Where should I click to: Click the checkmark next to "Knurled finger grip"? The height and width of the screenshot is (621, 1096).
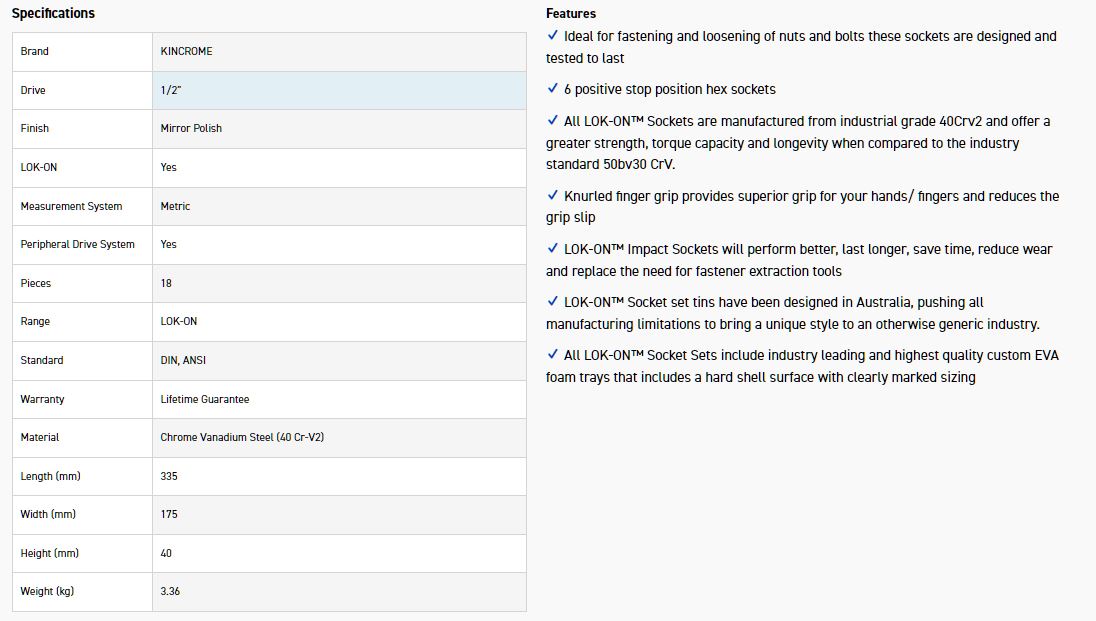[553, 195]
